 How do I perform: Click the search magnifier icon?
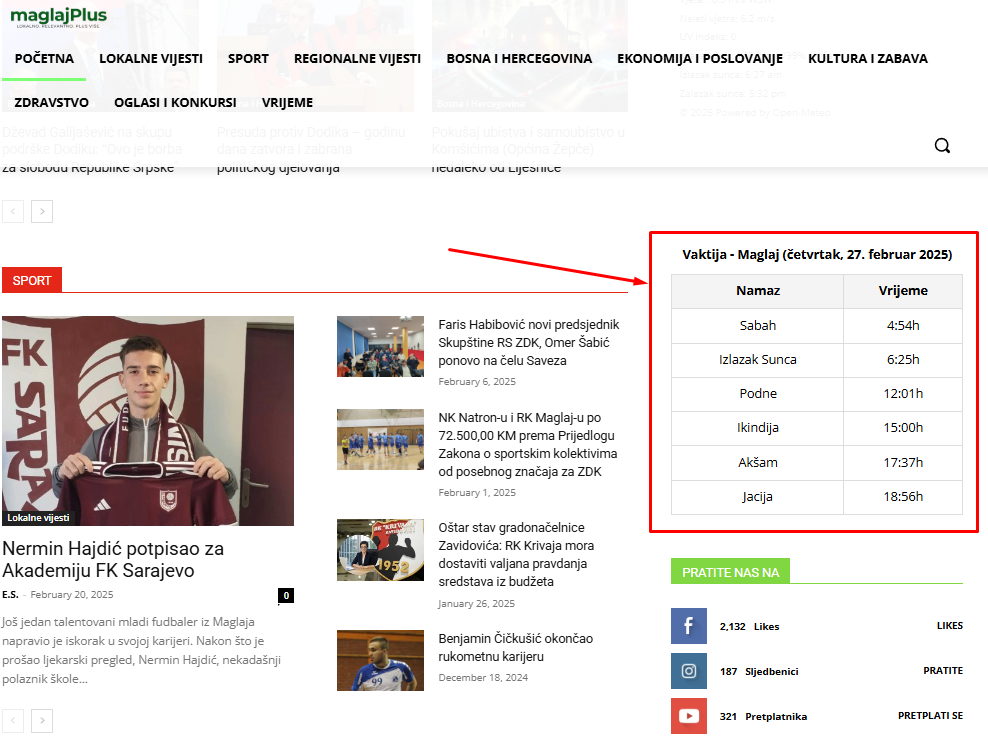tap(942, 146)
